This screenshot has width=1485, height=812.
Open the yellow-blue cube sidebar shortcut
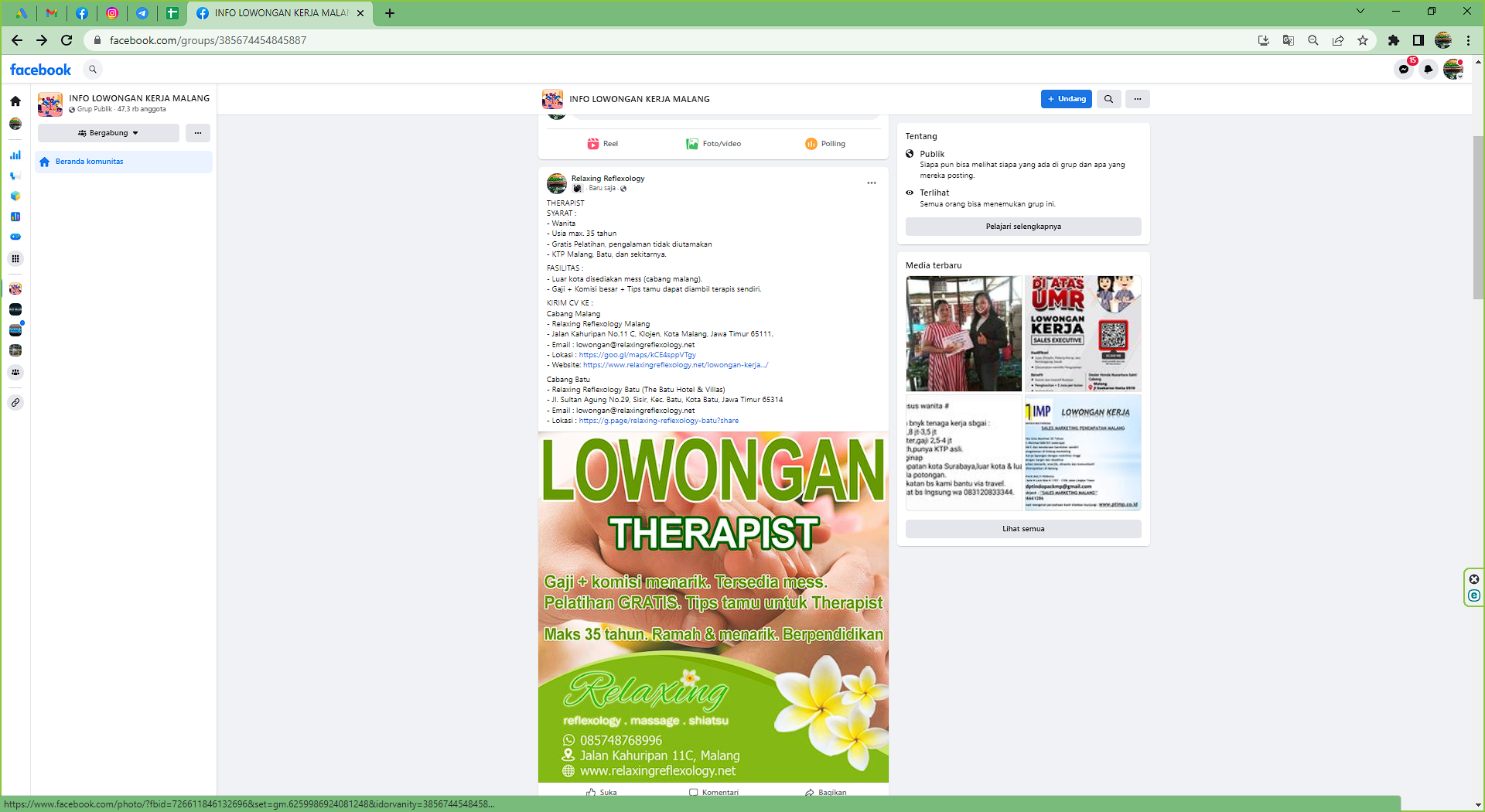pyautogui.click(x=15, y=196)
